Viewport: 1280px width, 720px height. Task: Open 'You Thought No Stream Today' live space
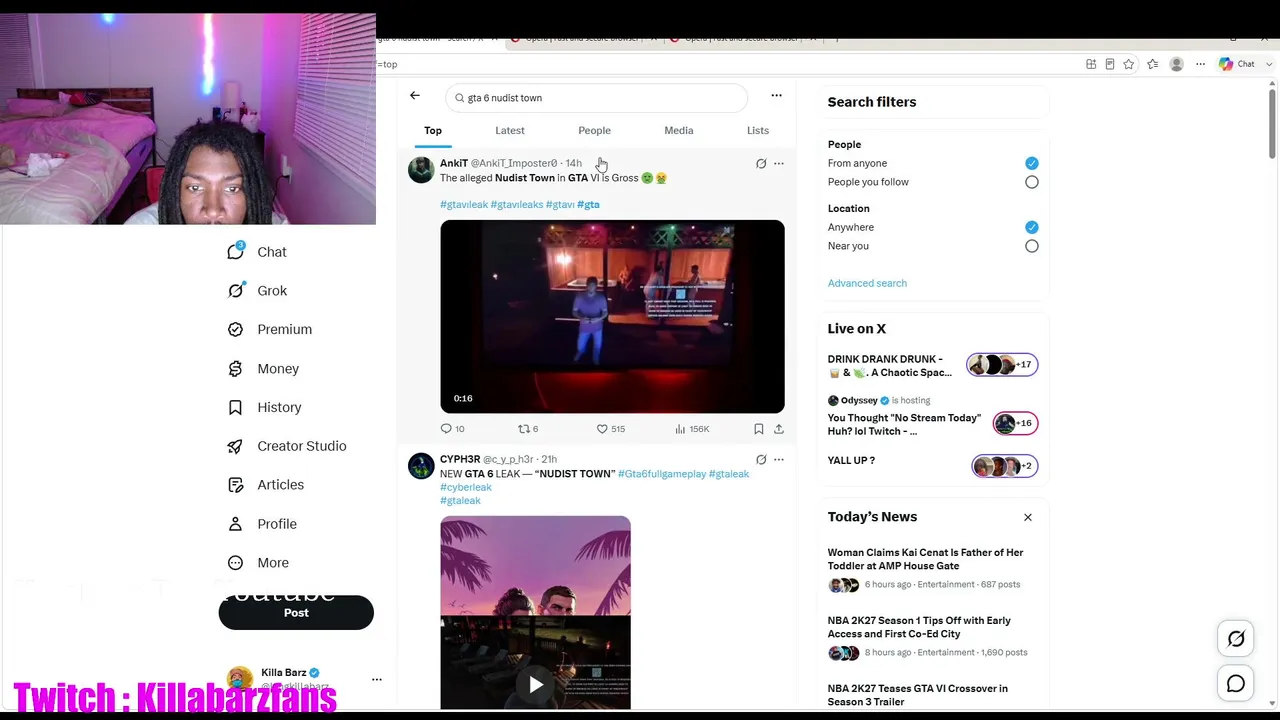point(933,417)
